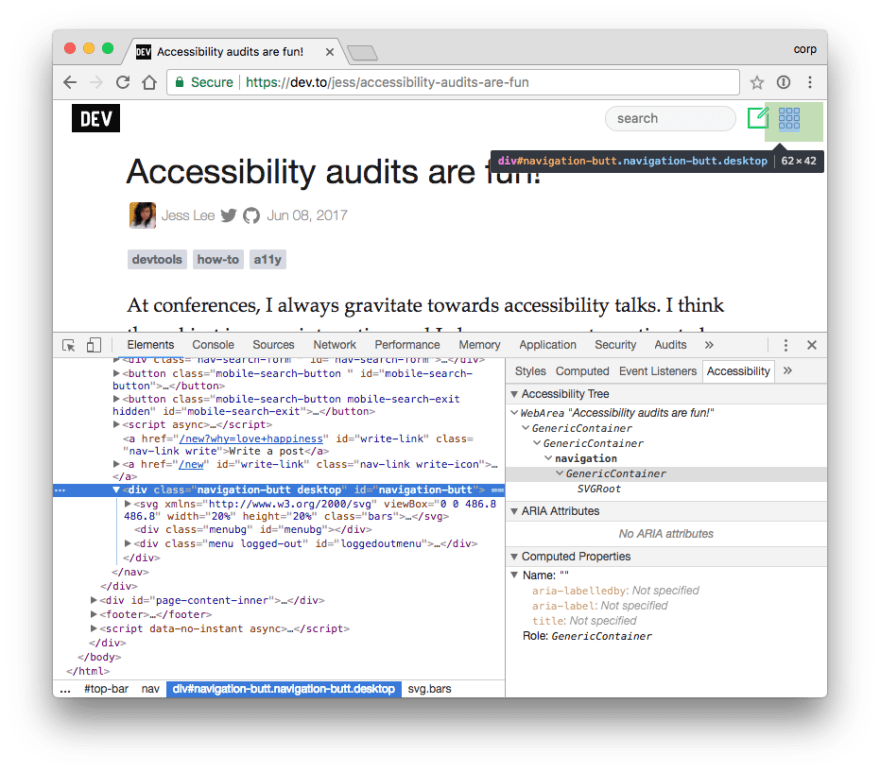Click the /new href link in DOM
The image size is (880, 773).
(x=191, y=464)
